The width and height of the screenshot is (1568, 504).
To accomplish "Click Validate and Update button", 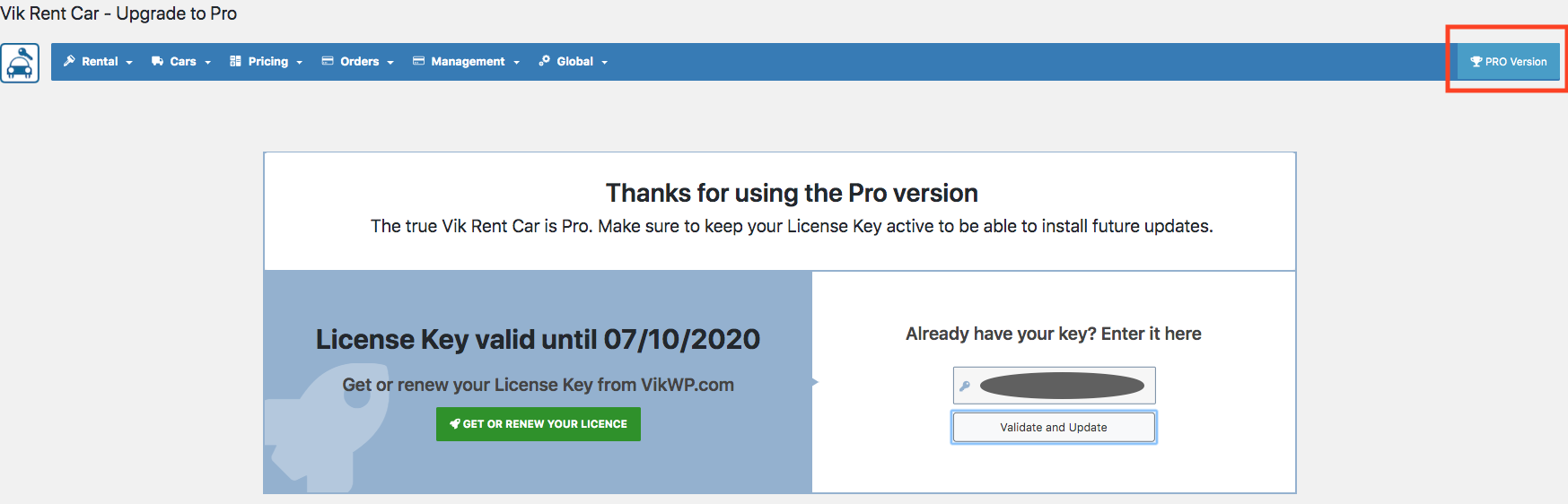I will pos(1054,427).
